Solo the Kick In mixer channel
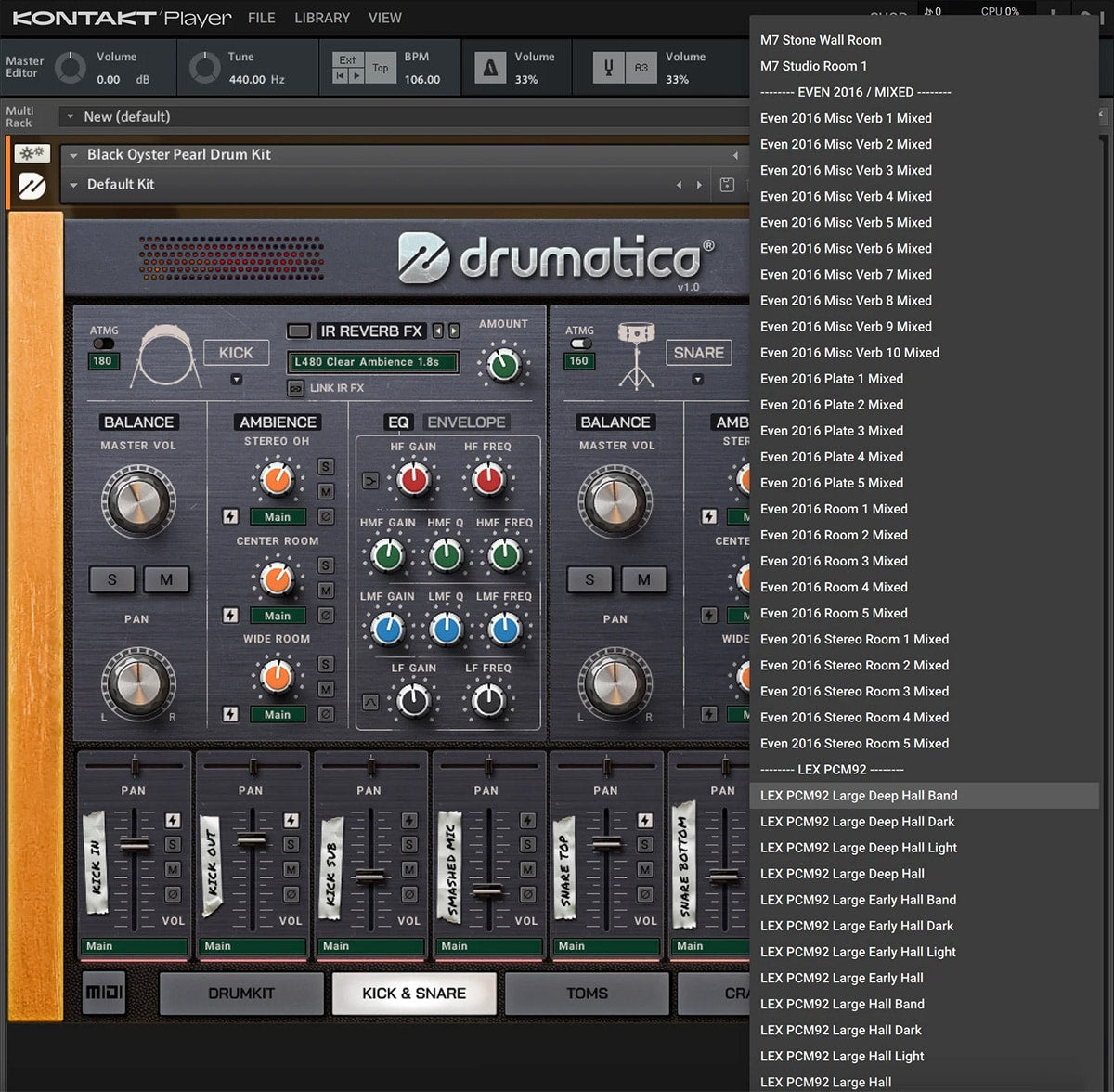Screen dimensions: 1114x1092 173,844
